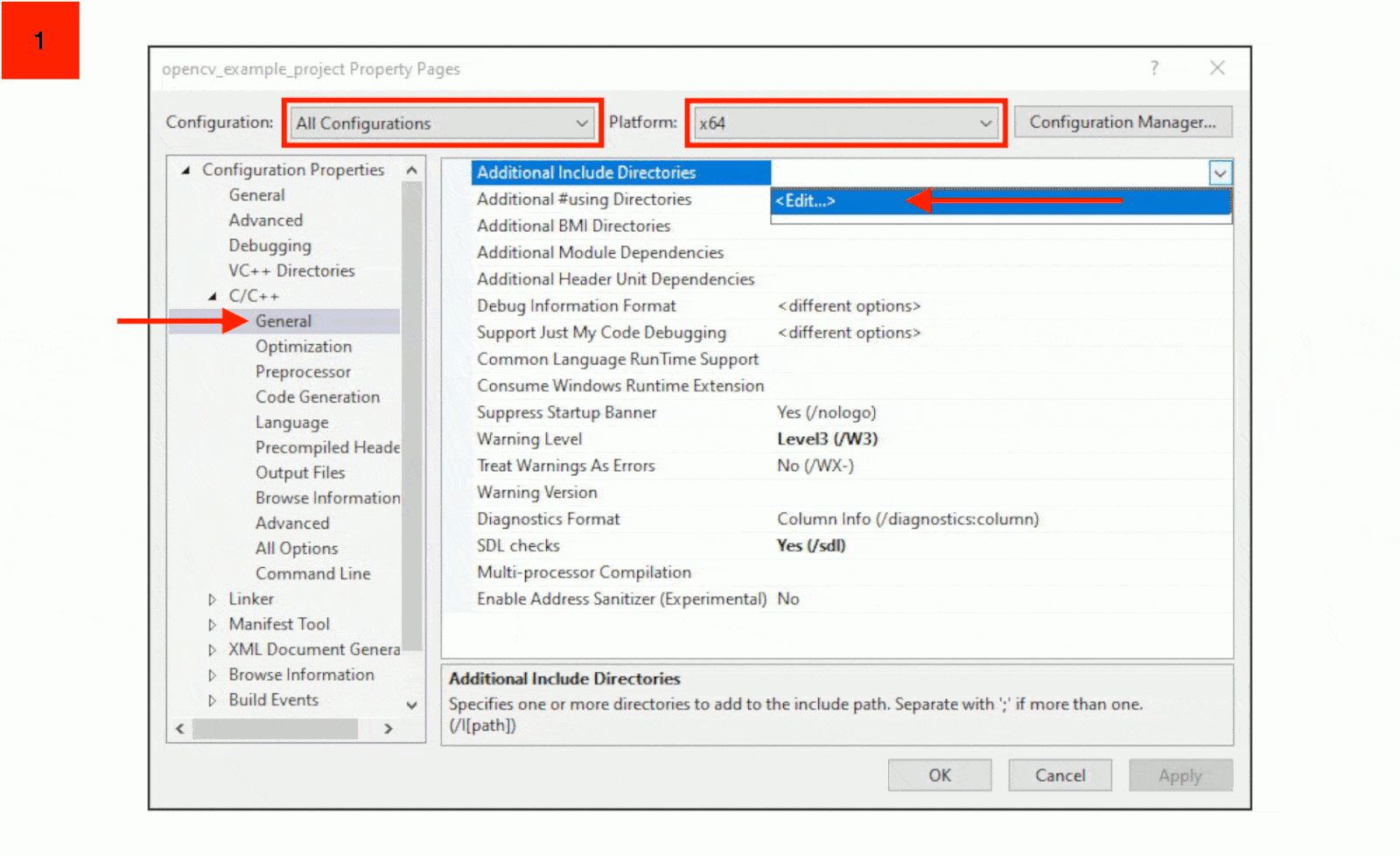This screenshot has width=1400, height=856.
Task: Click the help question mark icon
Action: 1154,67
